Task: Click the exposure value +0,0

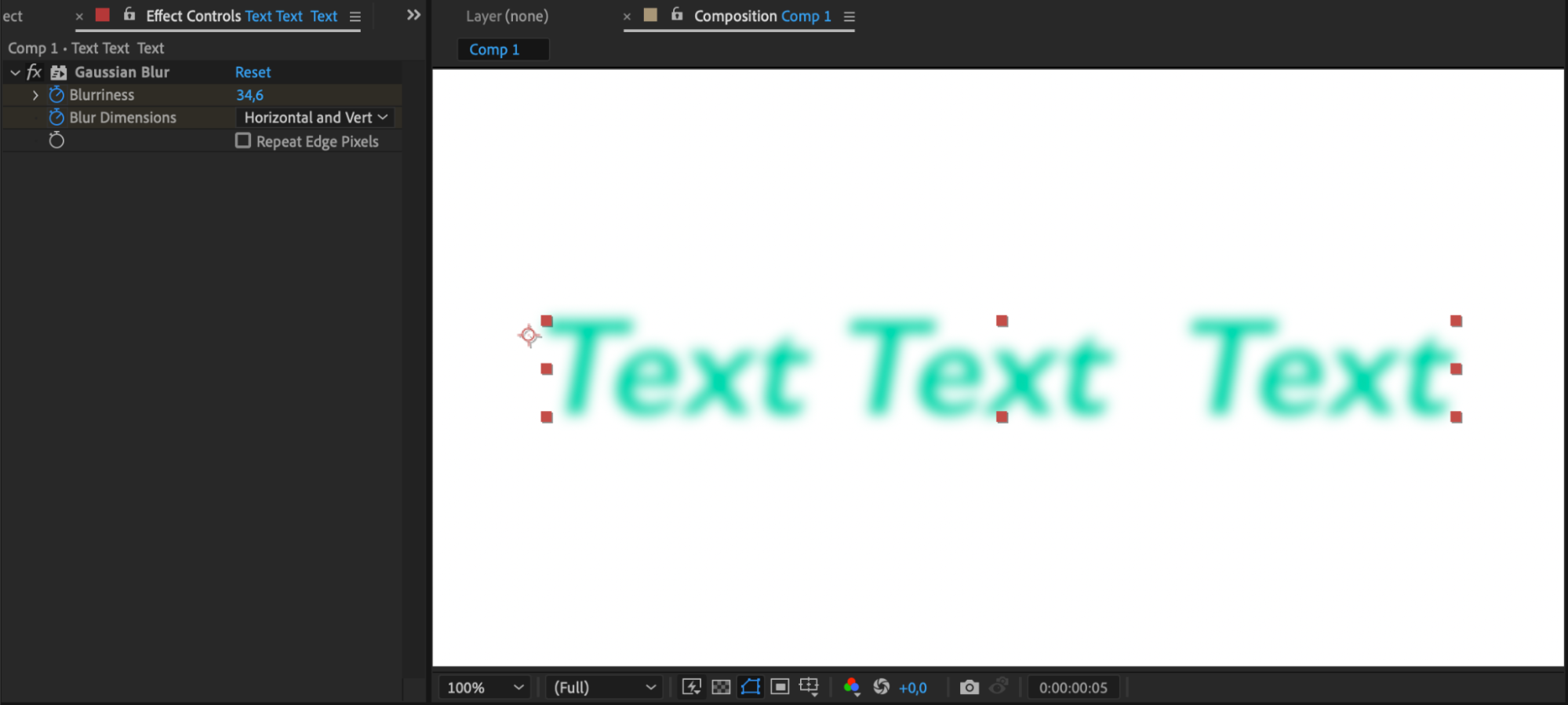Action: 913,688
